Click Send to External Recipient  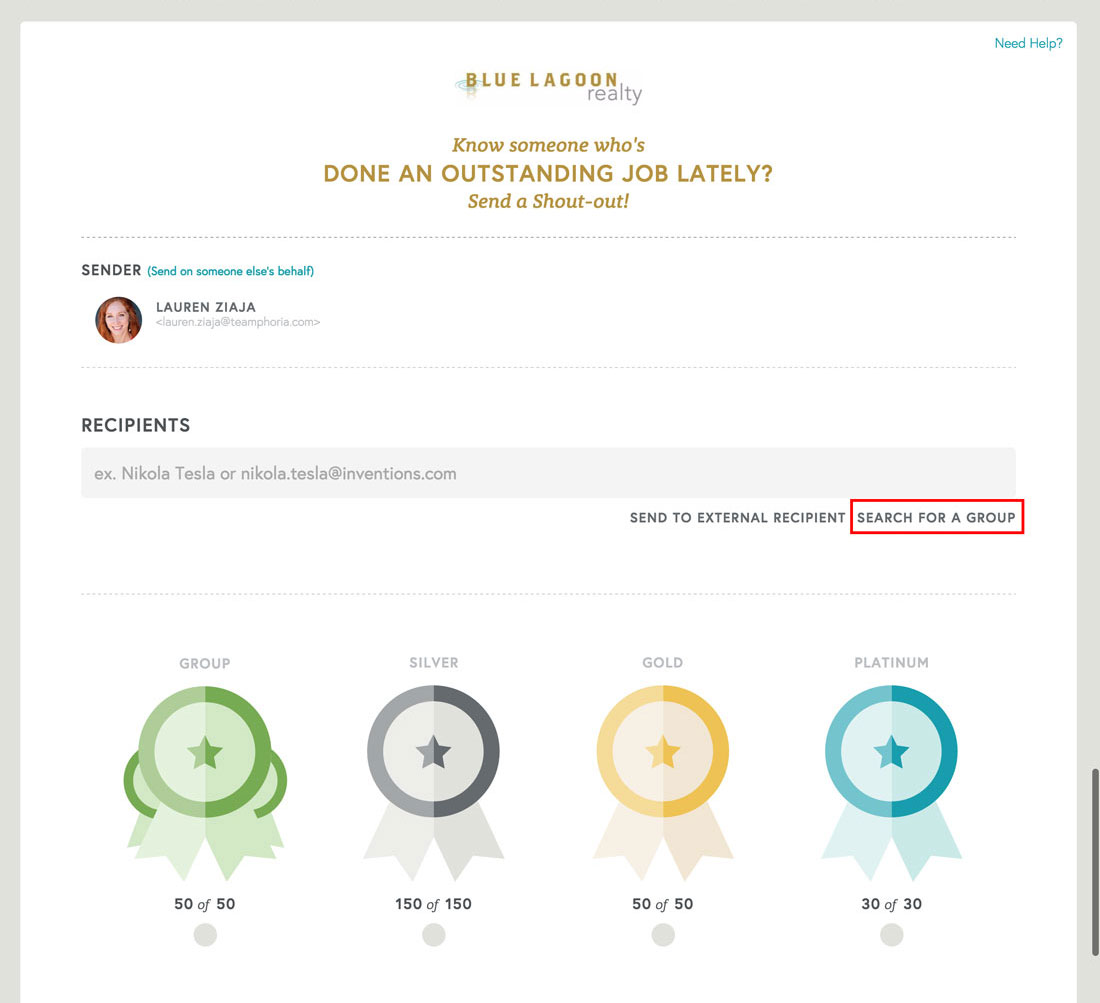coord(737,518)
